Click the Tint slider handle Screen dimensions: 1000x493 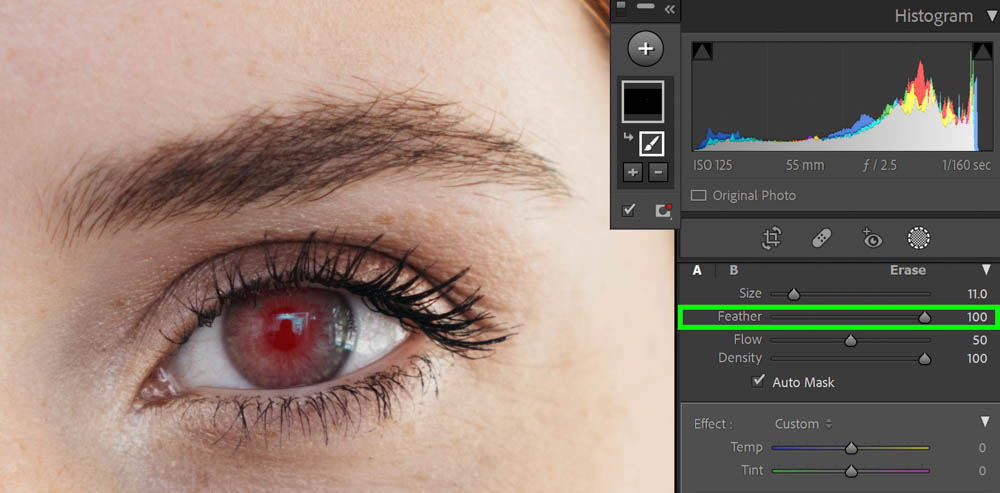point(851,472)
